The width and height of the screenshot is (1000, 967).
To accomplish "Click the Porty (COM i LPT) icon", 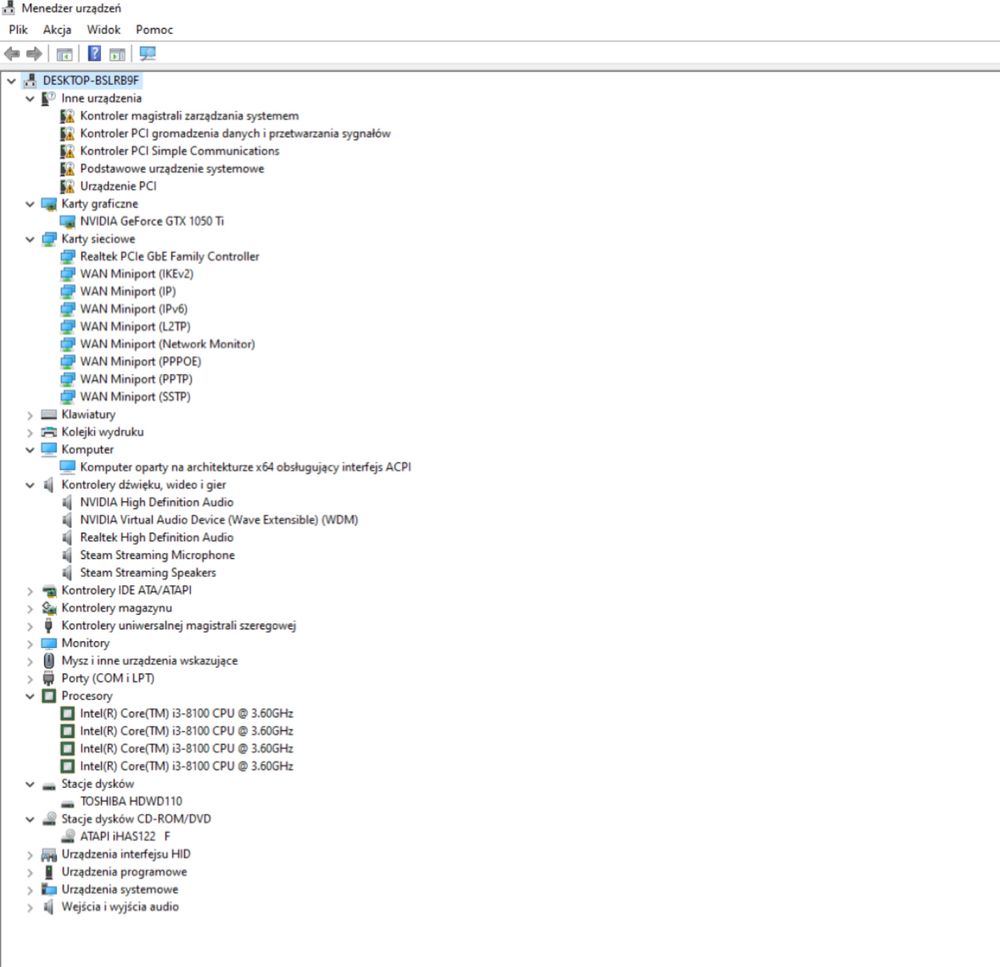I will coord(48,678).
